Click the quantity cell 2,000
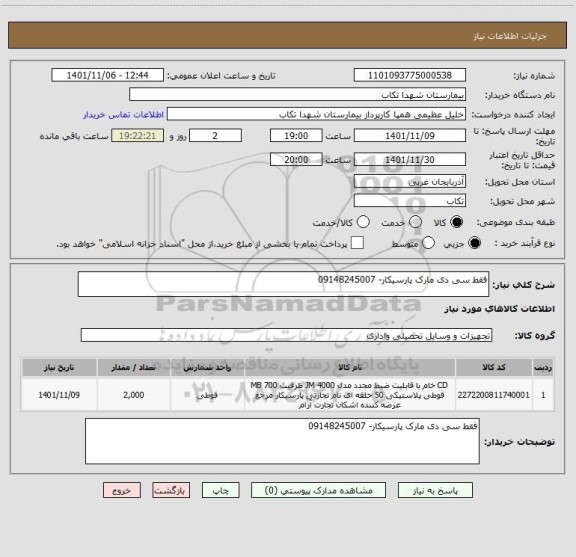The width and height of the screenshot is (576, 557). point(134,395)
